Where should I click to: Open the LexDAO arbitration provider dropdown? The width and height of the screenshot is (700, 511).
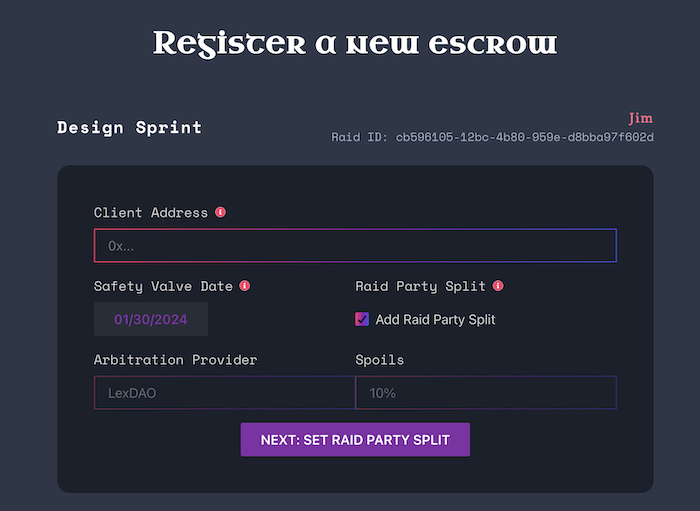coord(224,393)
